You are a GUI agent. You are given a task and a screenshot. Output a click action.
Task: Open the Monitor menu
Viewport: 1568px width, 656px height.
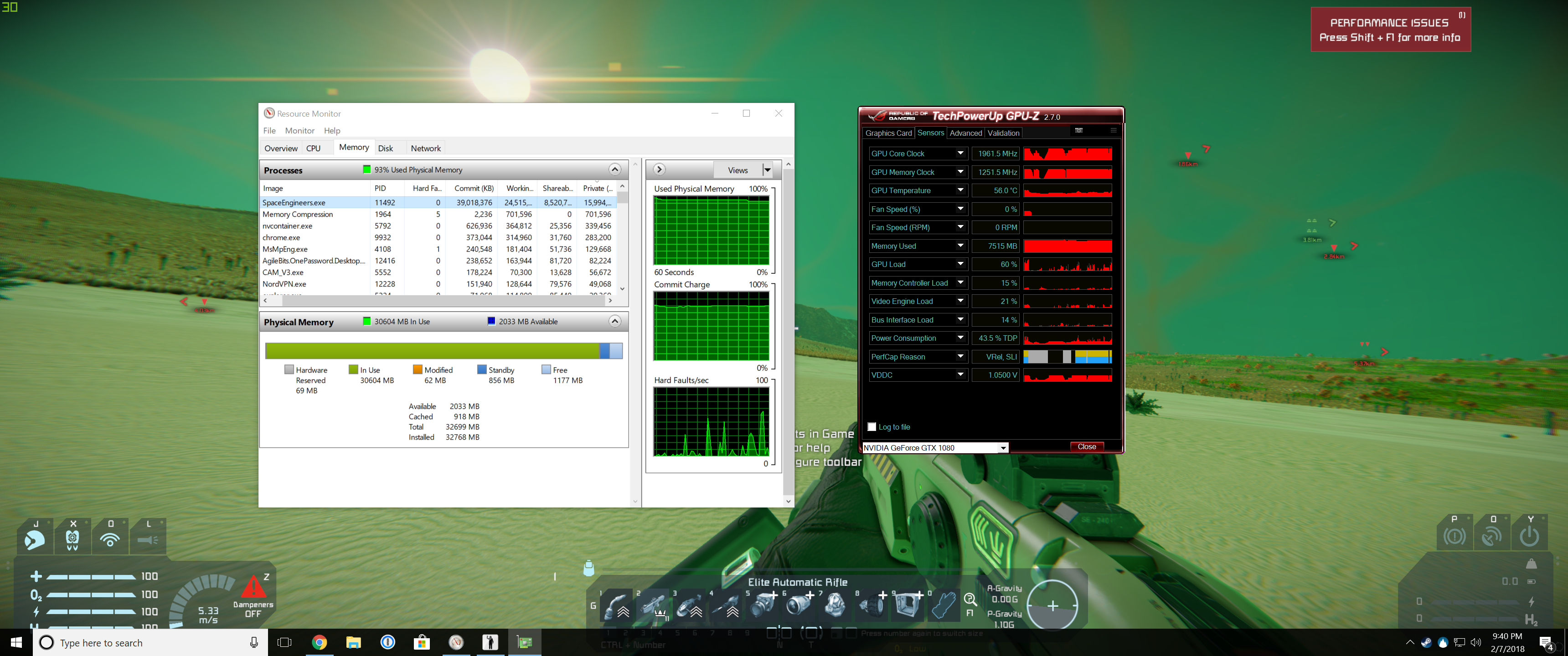coord(299,130)
